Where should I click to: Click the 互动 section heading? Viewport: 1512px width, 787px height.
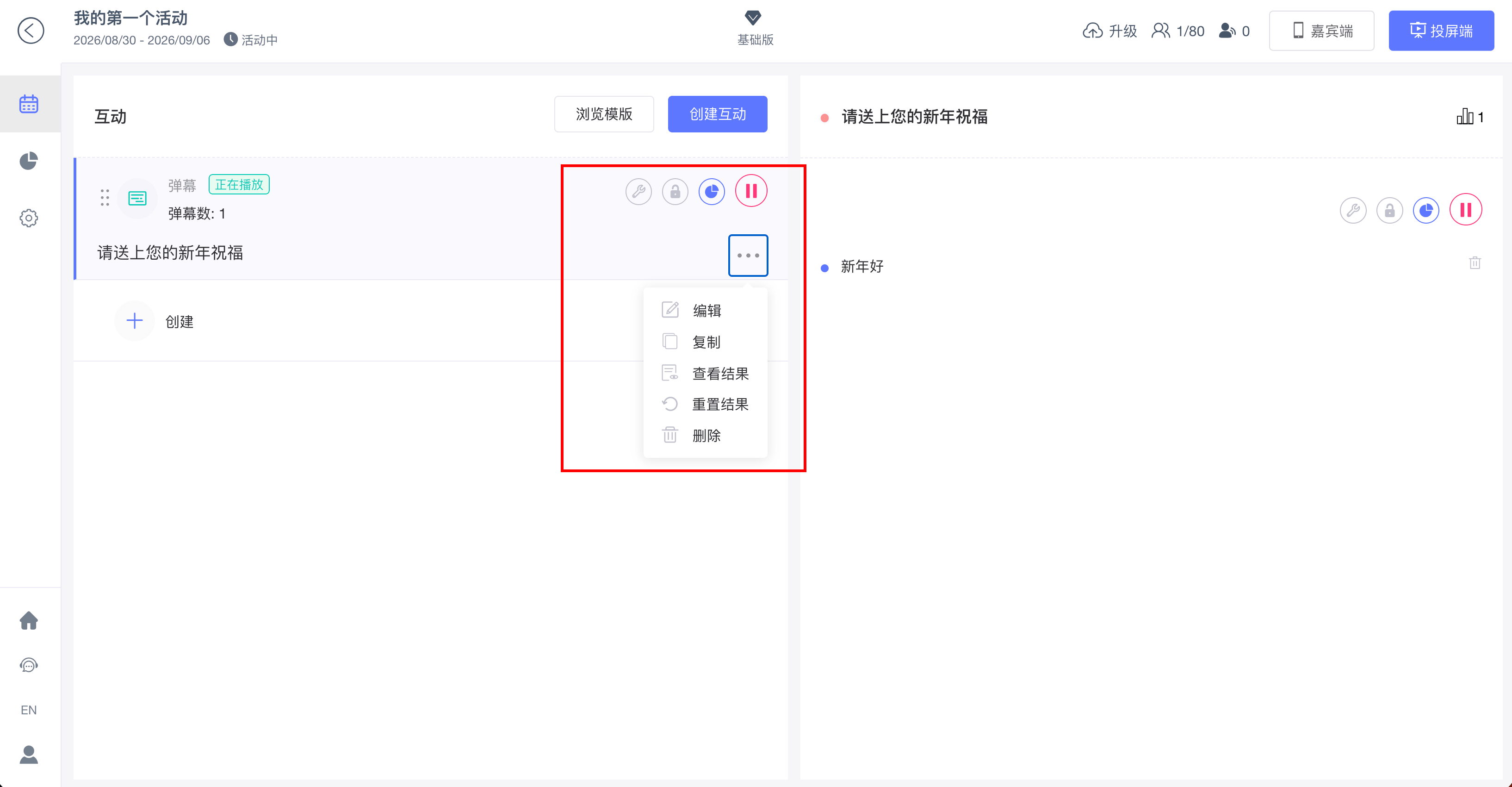pos(111,116)
